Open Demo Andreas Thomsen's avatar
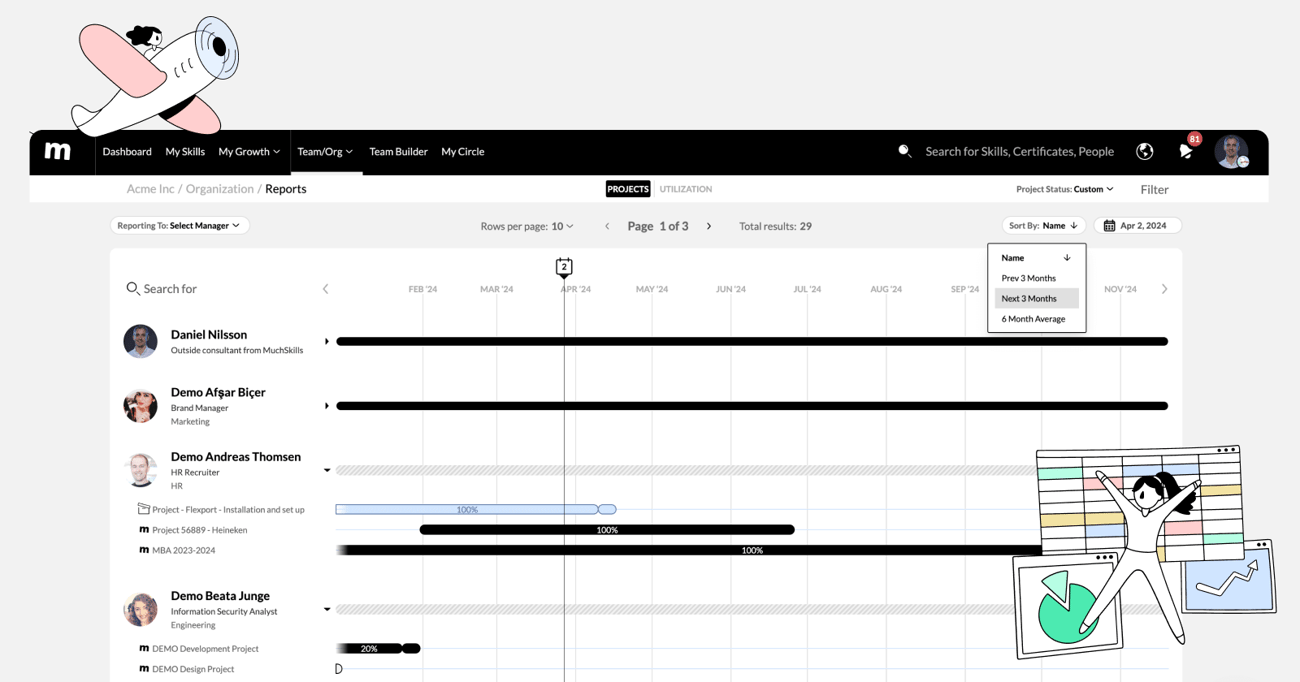The image size is (1300, 682). point(140,470)
